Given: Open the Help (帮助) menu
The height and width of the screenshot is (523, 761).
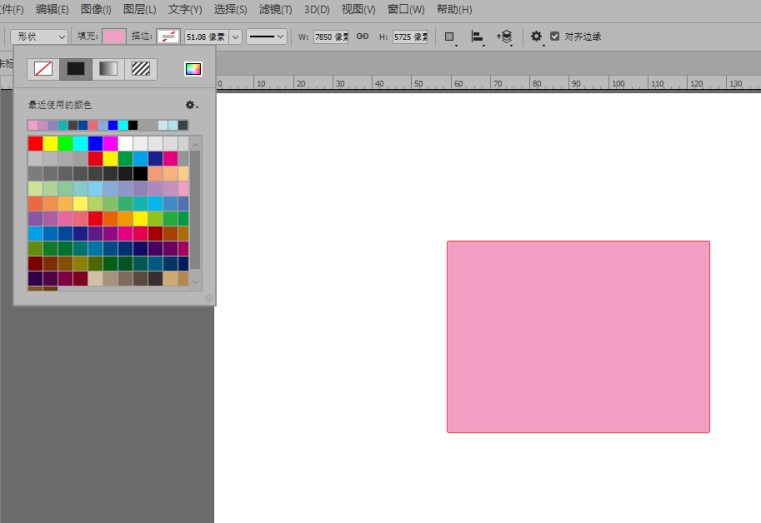Looking at the screenshot, I should point(454,9).
